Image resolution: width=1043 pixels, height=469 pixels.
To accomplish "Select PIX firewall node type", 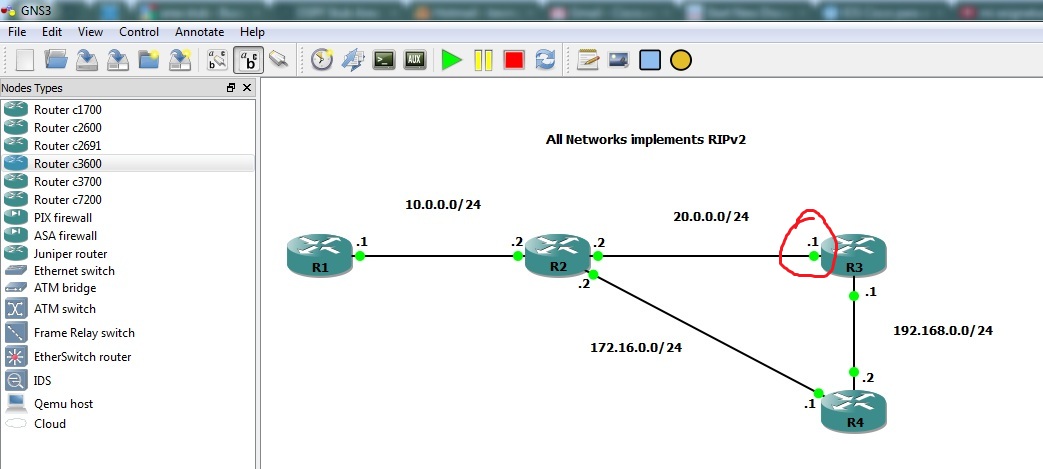I will pyautogui.click(x=128, y=218).
